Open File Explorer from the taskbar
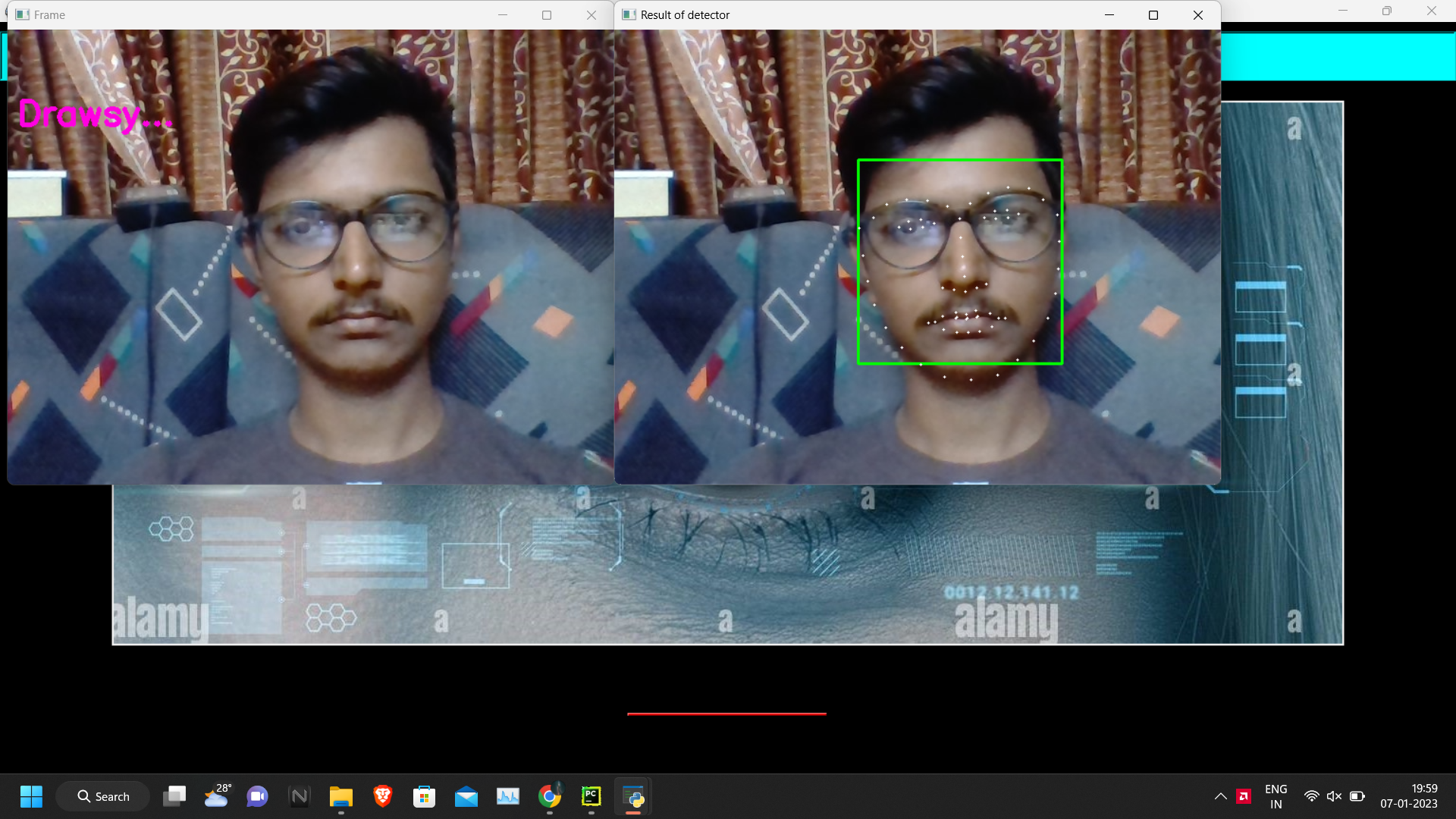The image size is (1456, 819). point(340,797)
